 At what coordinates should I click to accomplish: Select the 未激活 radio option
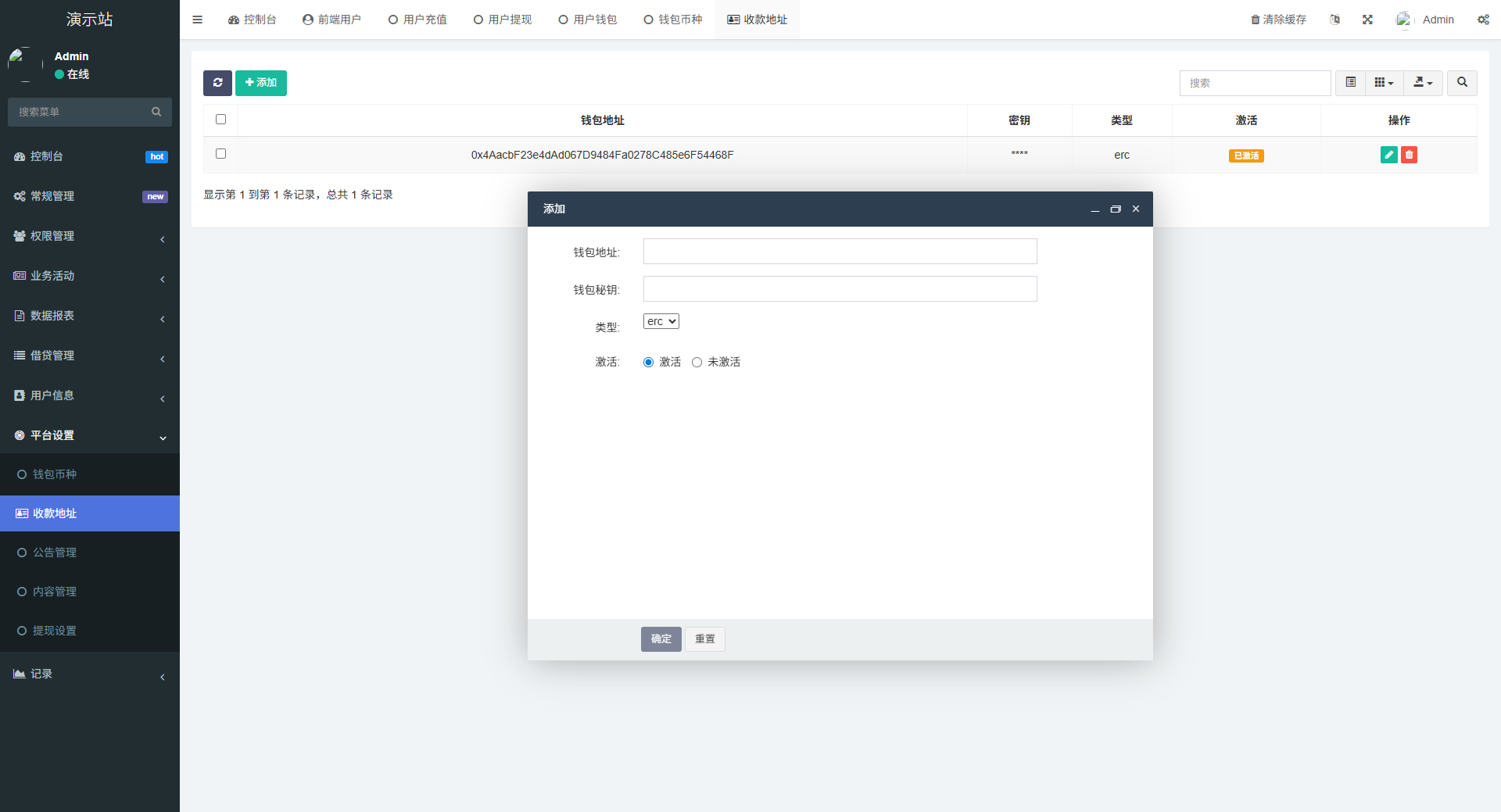[697, 362]
